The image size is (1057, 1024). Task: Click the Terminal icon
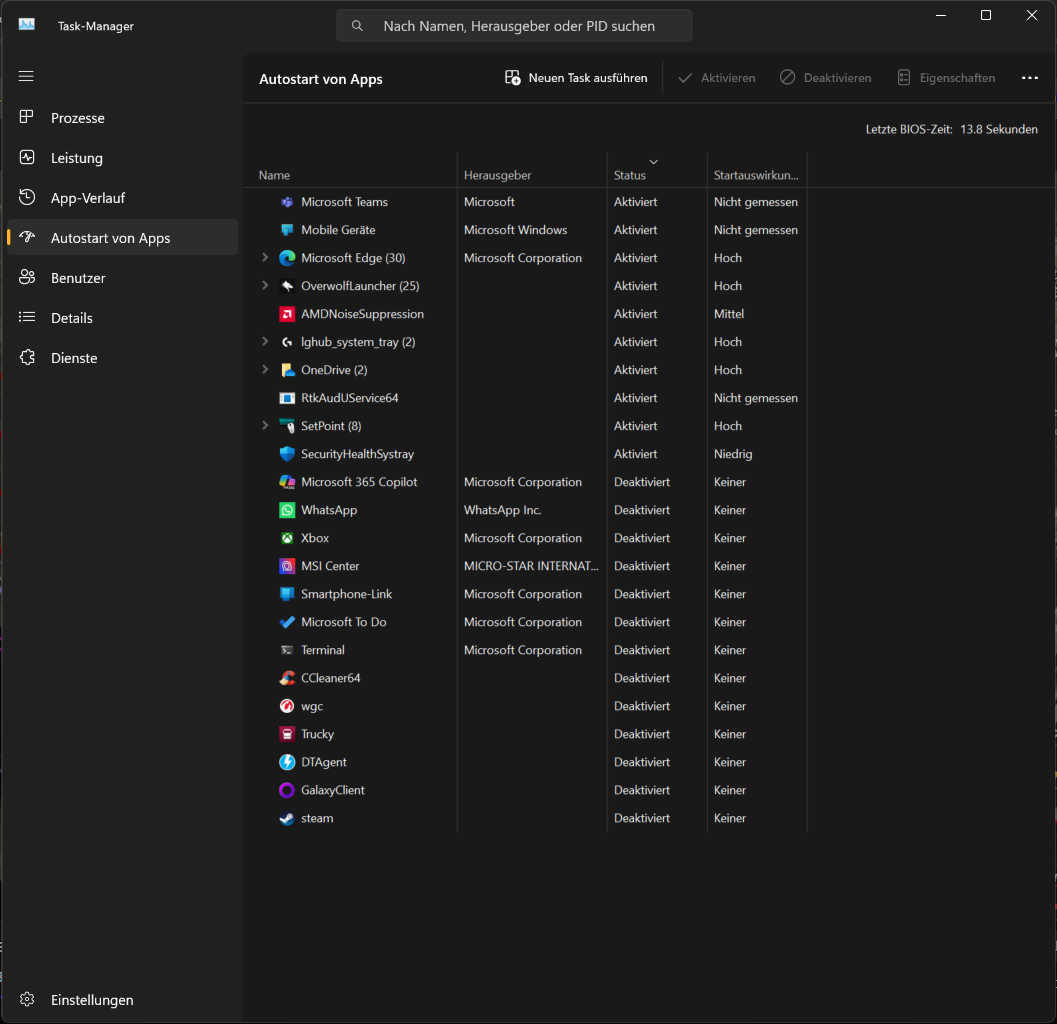pos(287,650)
